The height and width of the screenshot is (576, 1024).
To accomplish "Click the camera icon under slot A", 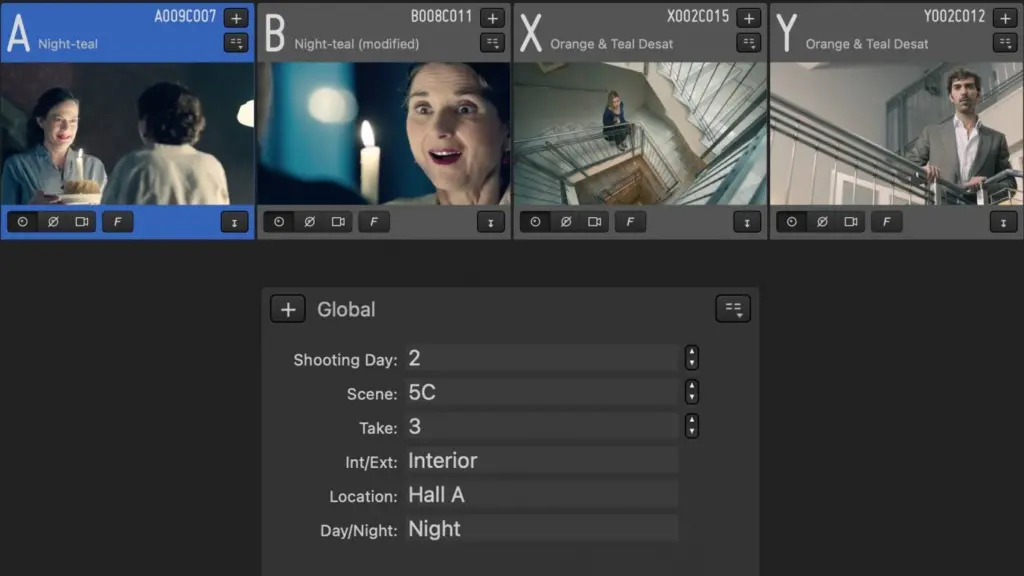I will tap(82, 222).
